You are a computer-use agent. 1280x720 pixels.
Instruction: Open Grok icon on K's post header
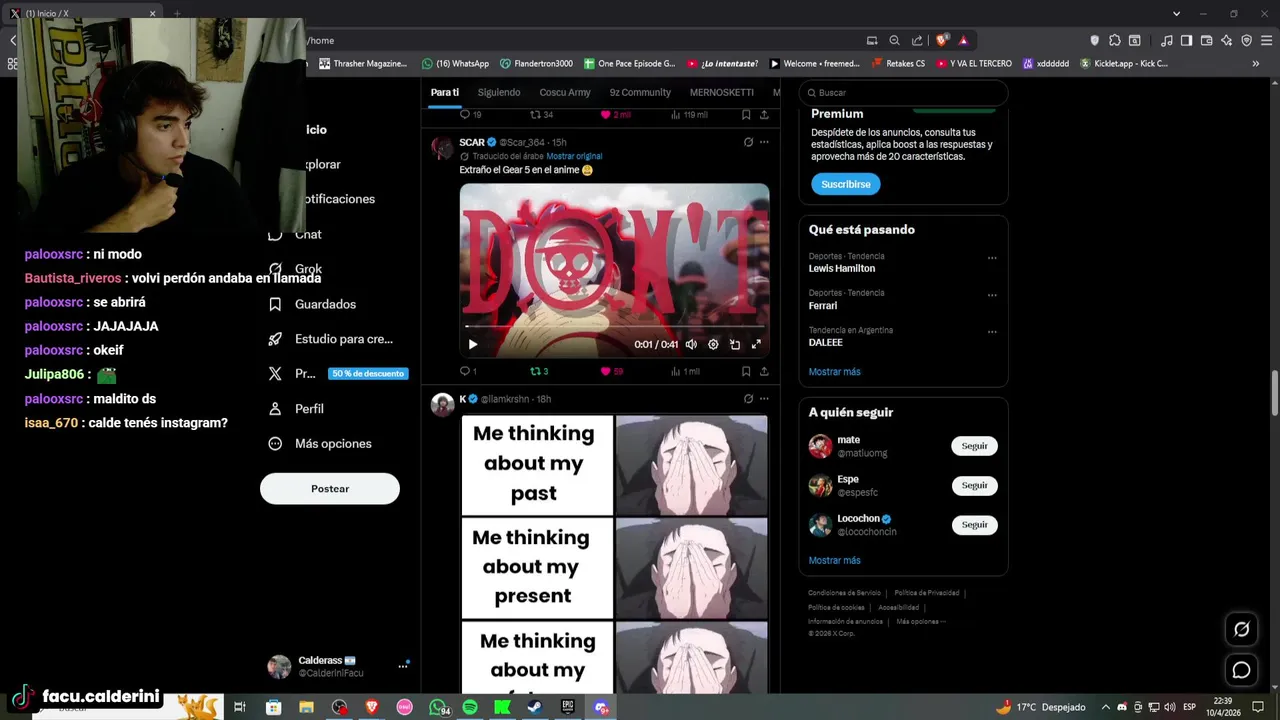coord(748,398)
